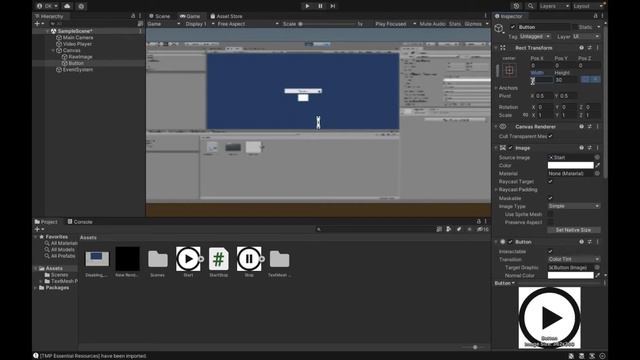Click the Set Native Size button
The height and width of the screenshot is (360, 640).
[x=573, y=230]
